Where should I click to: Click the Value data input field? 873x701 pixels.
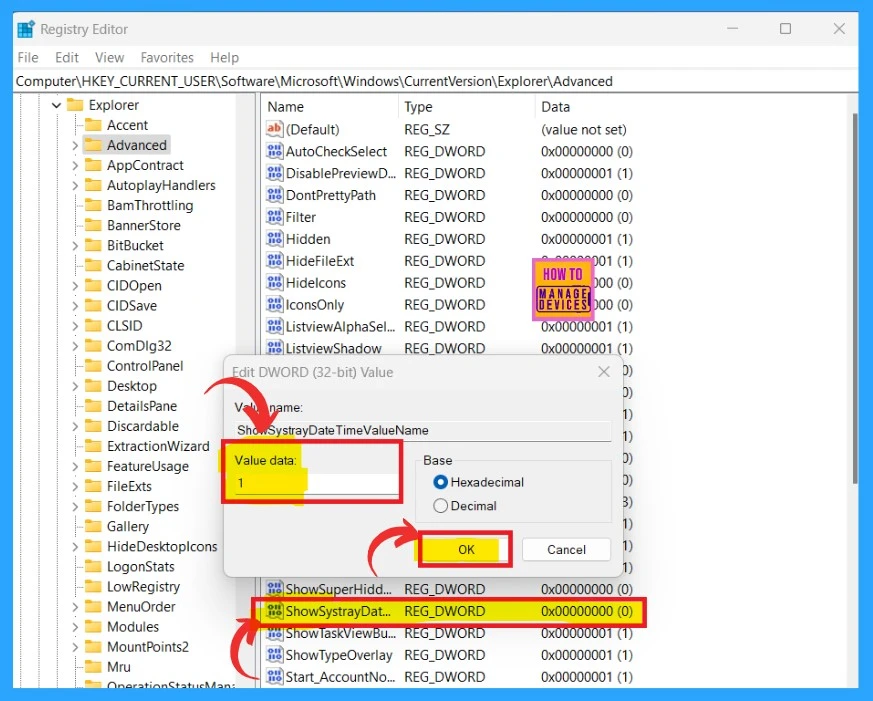click(316, 483)
